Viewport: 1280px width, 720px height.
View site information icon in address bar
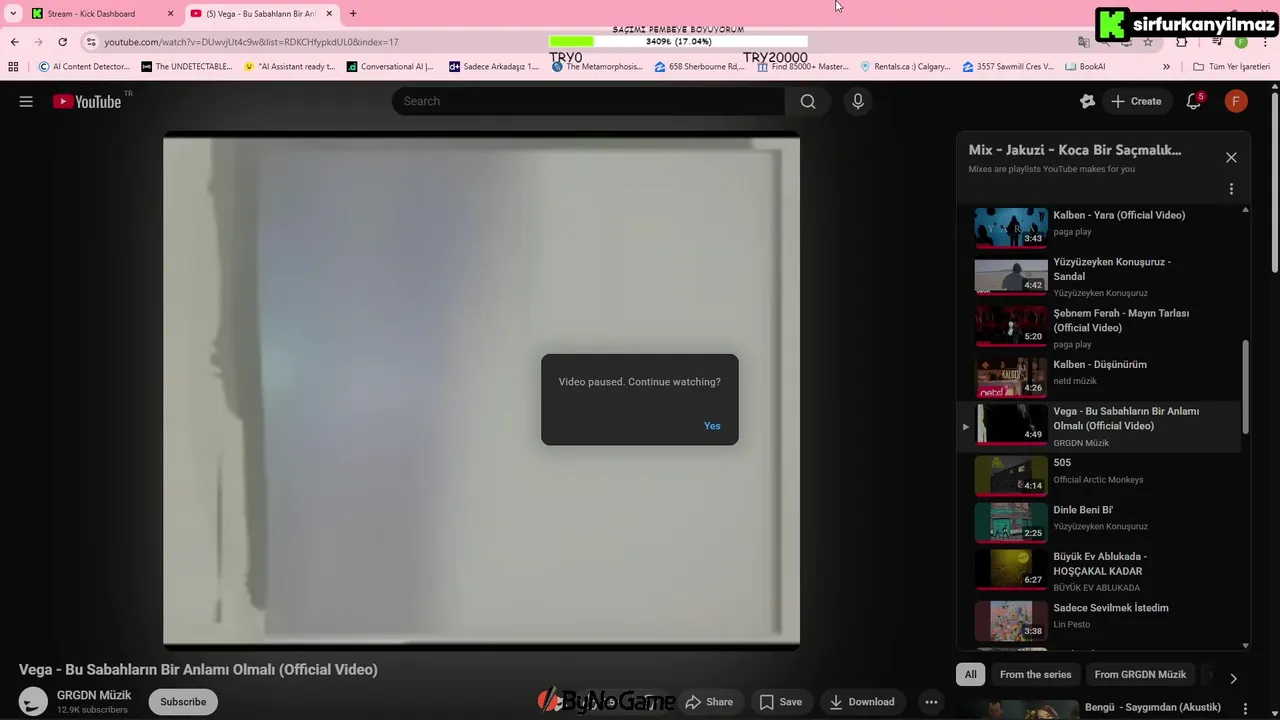pyautogui.click(x=91, y=42)
